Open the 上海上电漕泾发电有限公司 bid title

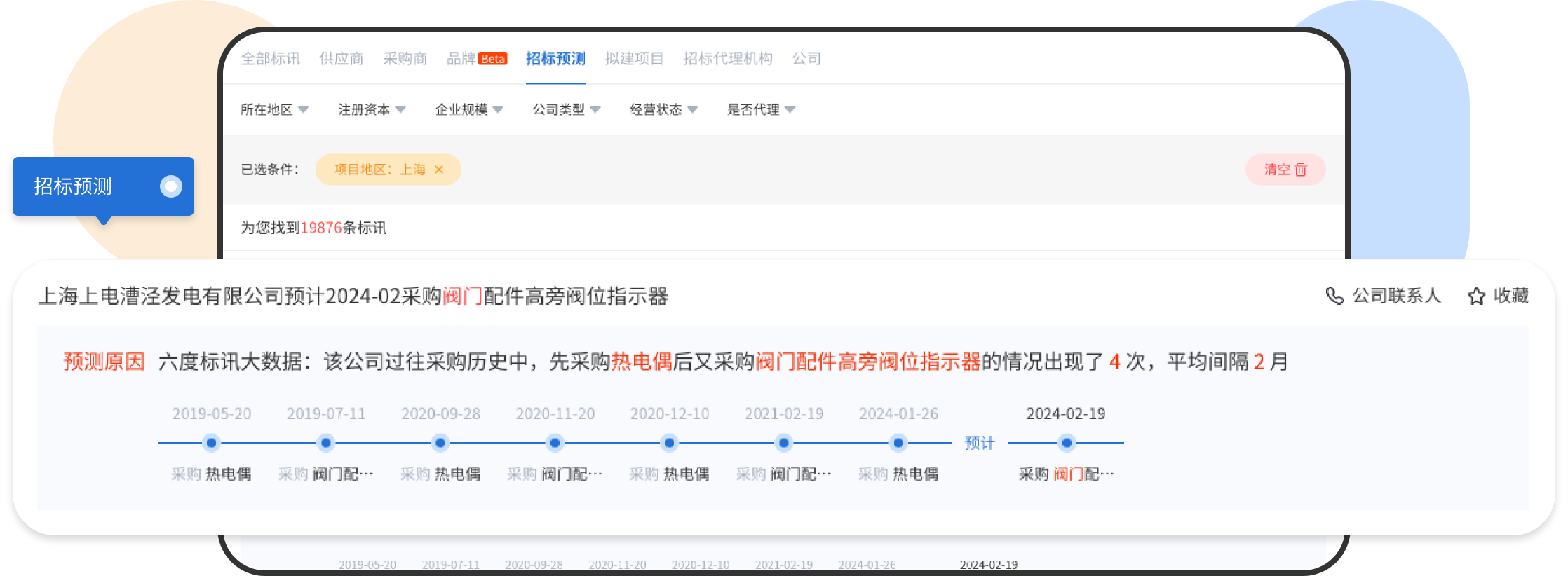353,296
